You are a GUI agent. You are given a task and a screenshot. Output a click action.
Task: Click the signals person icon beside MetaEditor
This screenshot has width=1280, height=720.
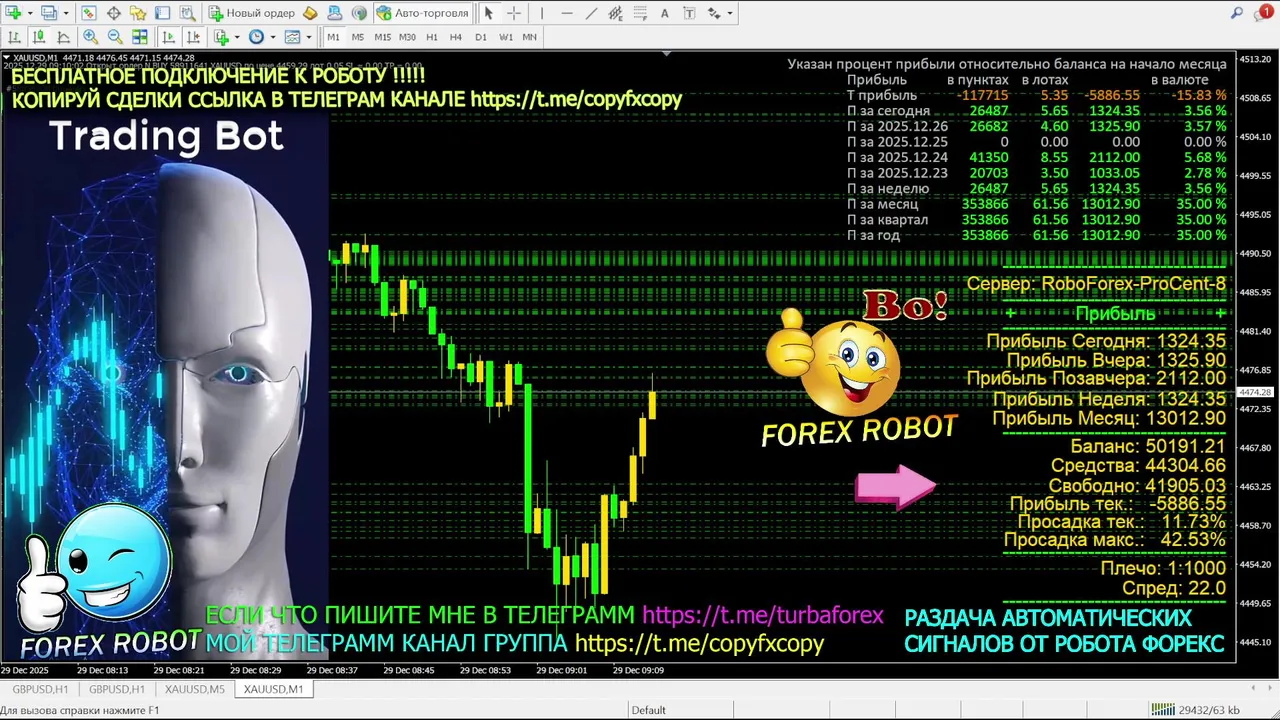pyautogui.click(x=335, y=13)
